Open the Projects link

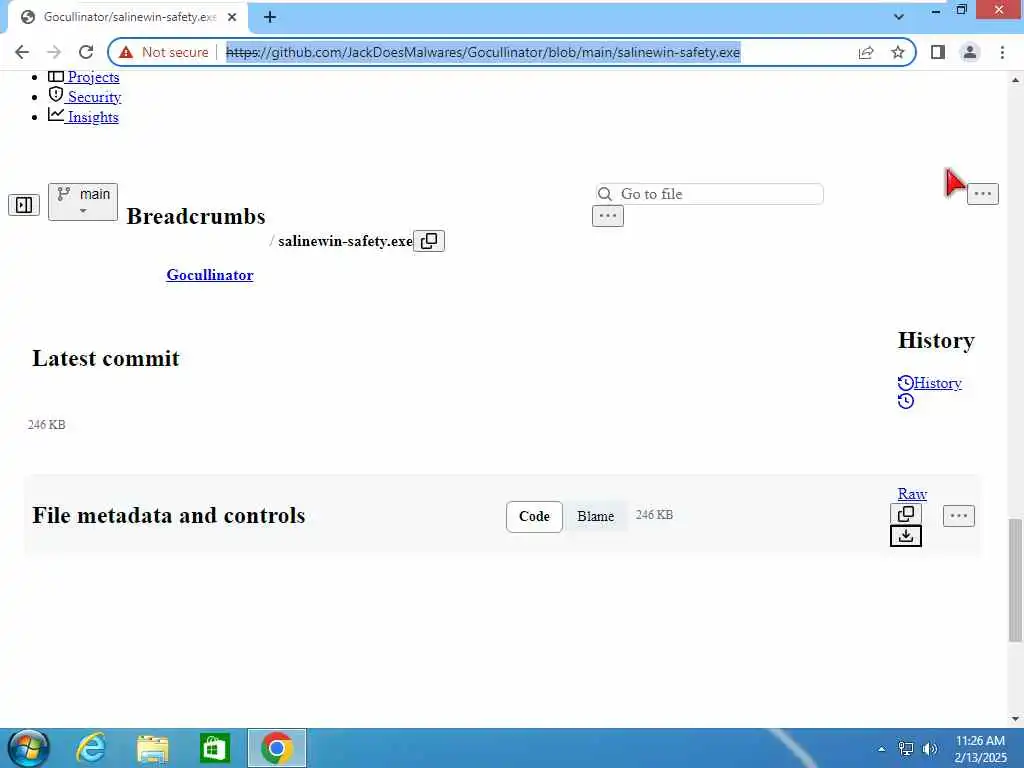93,77
